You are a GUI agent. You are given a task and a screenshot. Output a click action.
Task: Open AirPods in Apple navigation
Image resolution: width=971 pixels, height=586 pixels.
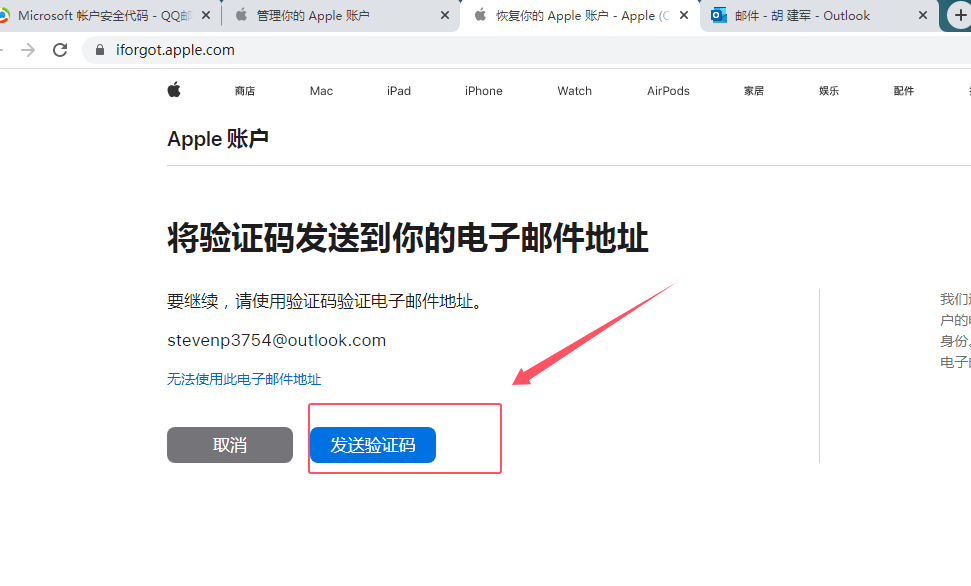[x=668, y=91]
